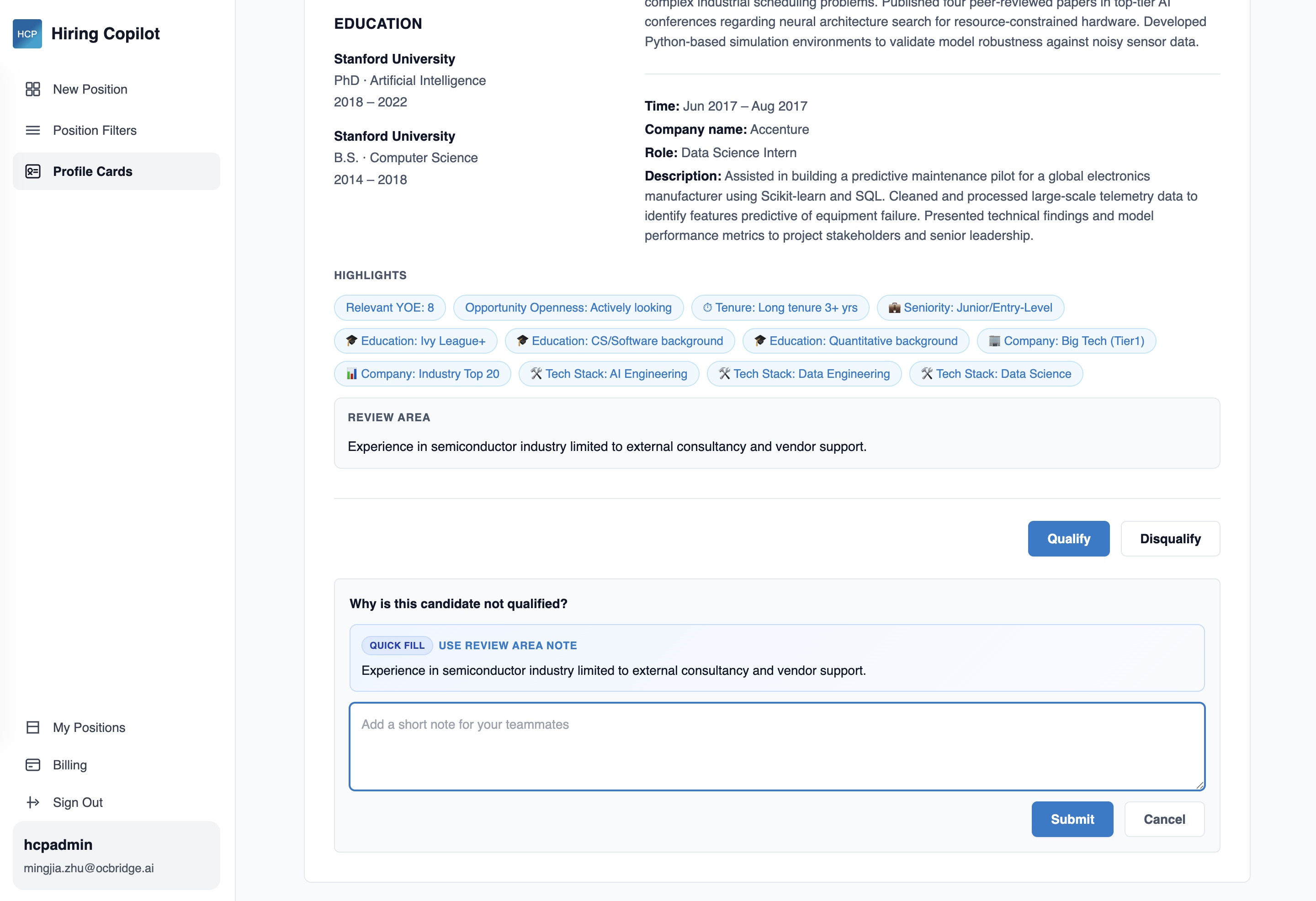The width and height of the screenshot is (1316, 901).
Task: Open the hcpadmin account card
Action: click(116, 855)
